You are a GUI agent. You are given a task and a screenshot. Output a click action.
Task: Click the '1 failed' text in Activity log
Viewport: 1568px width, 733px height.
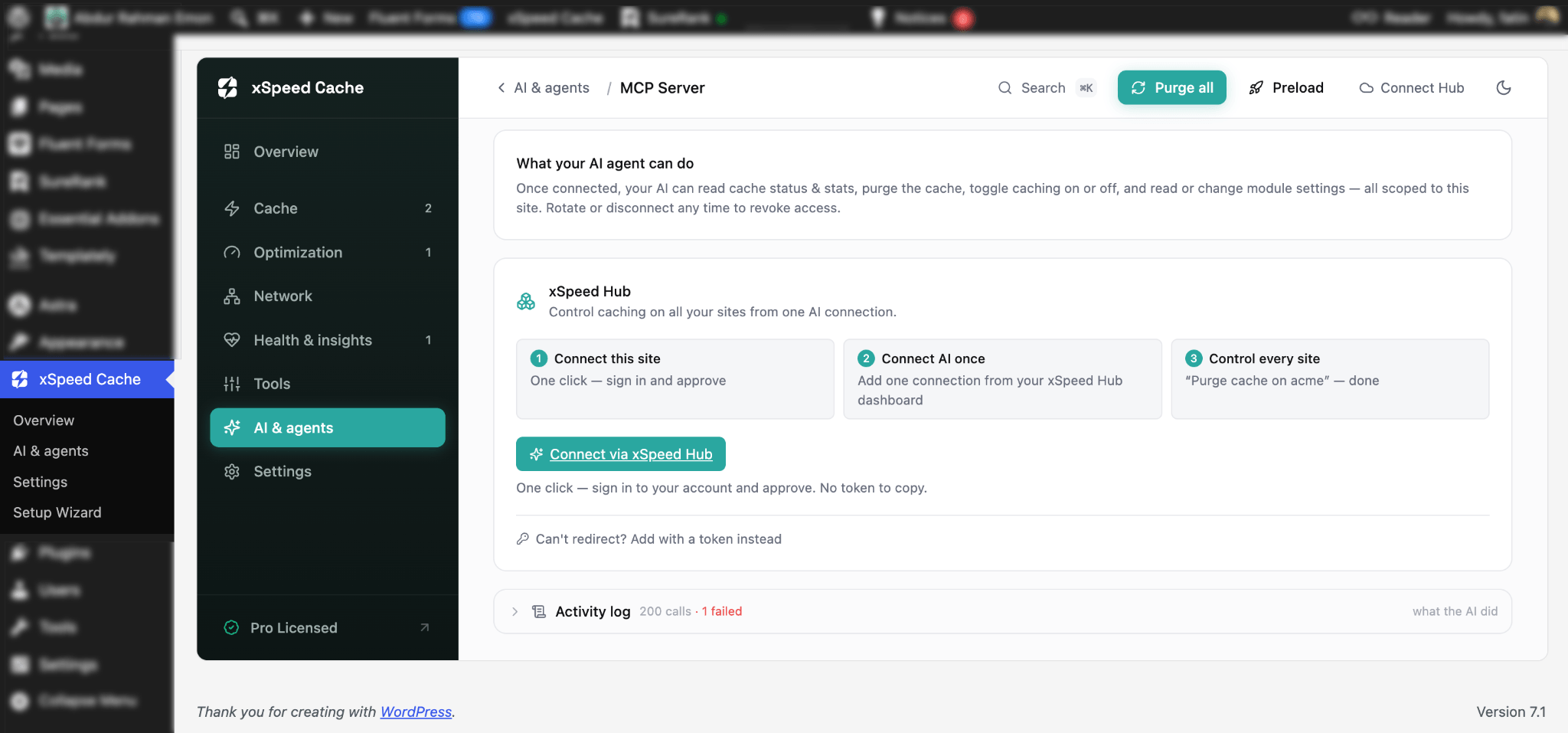point(722,611)
